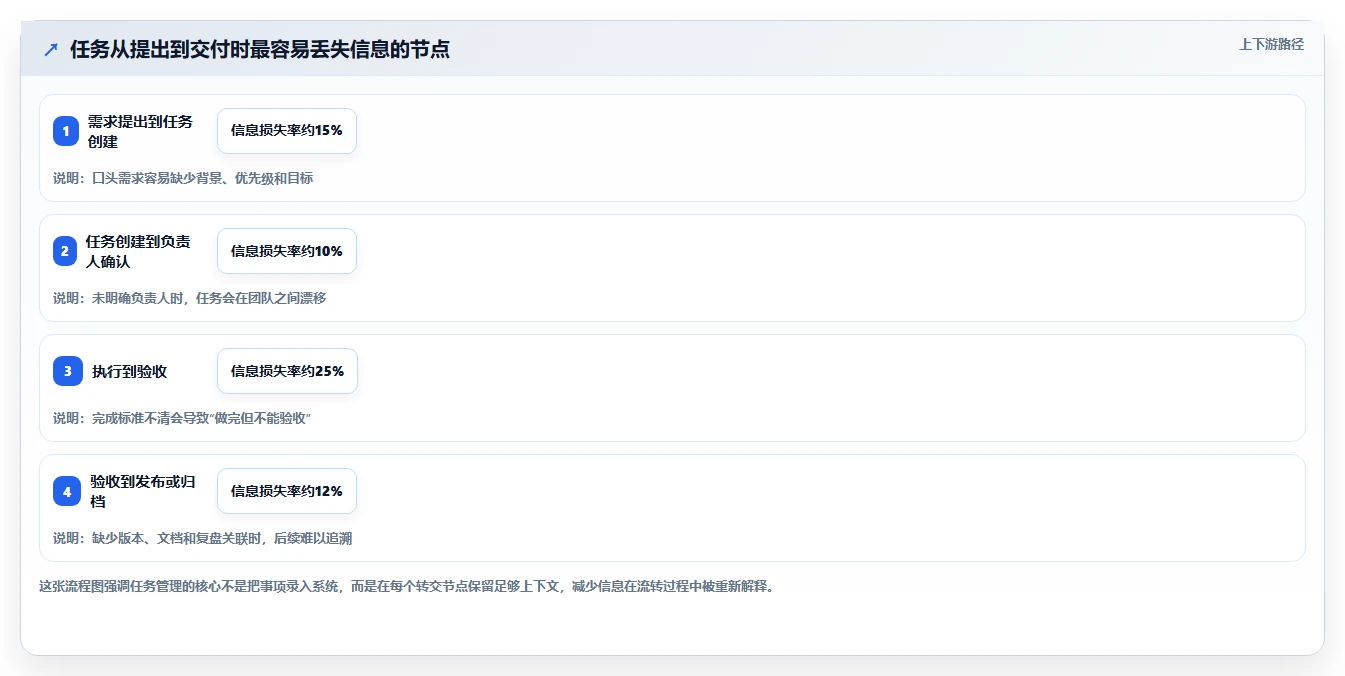Click the note about 未明确负责人时
The width and height of the screenshot is (1345, 676).
point(190,298)
